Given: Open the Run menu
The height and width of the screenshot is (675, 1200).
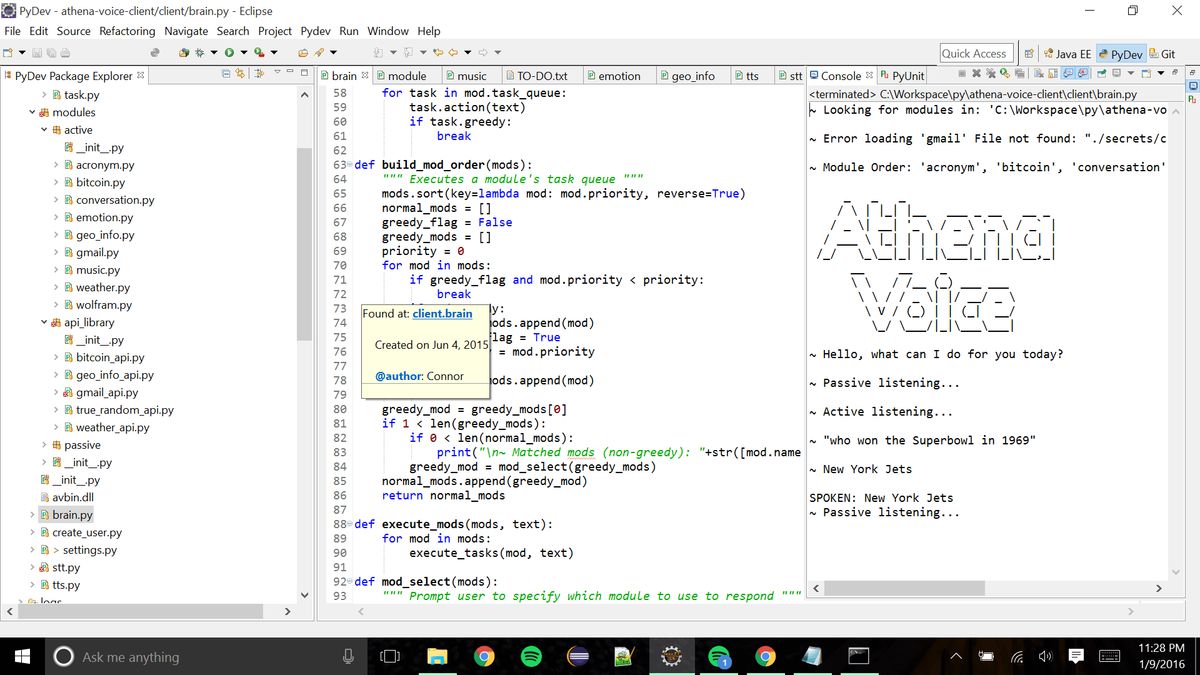Looking at the screenshot, I should [348, 31].
